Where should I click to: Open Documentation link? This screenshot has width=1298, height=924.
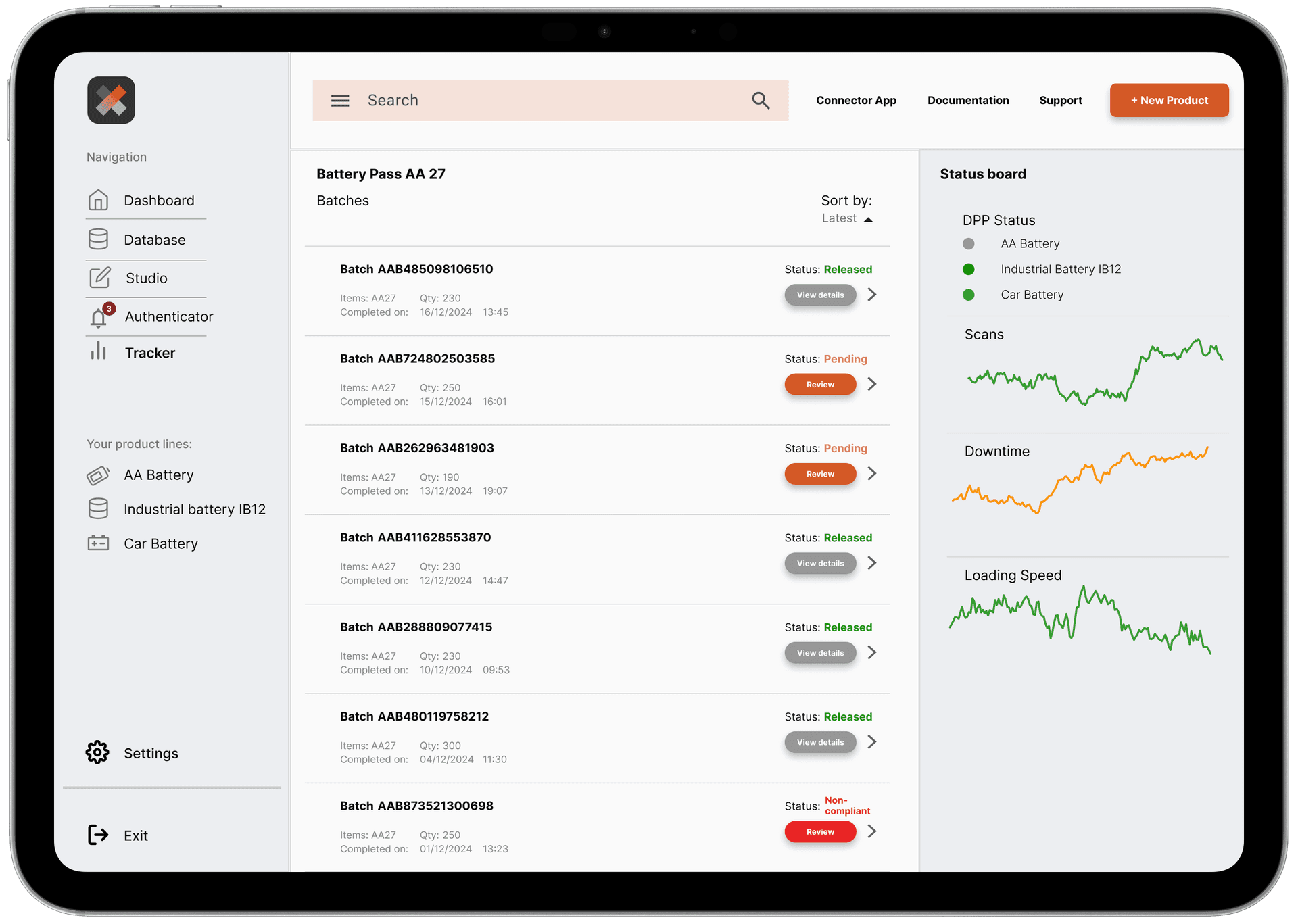point(968,101)
